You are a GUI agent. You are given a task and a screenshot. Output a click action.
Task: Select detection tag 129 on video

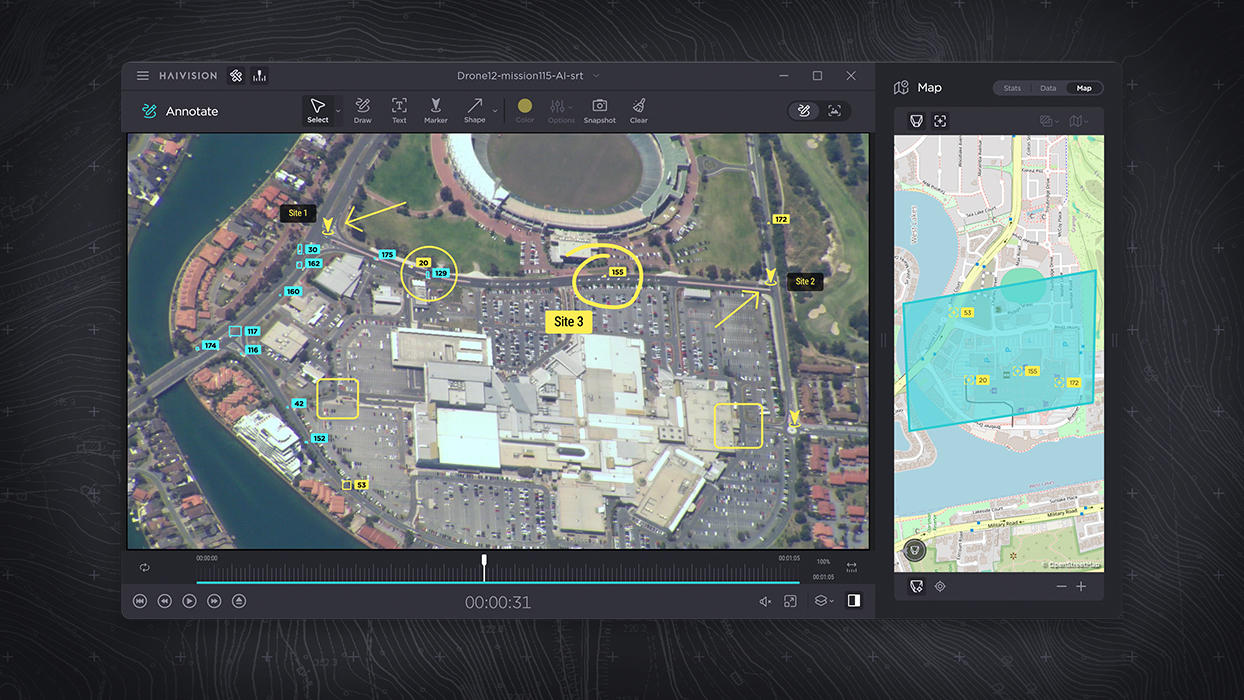(x=439, y=273)
